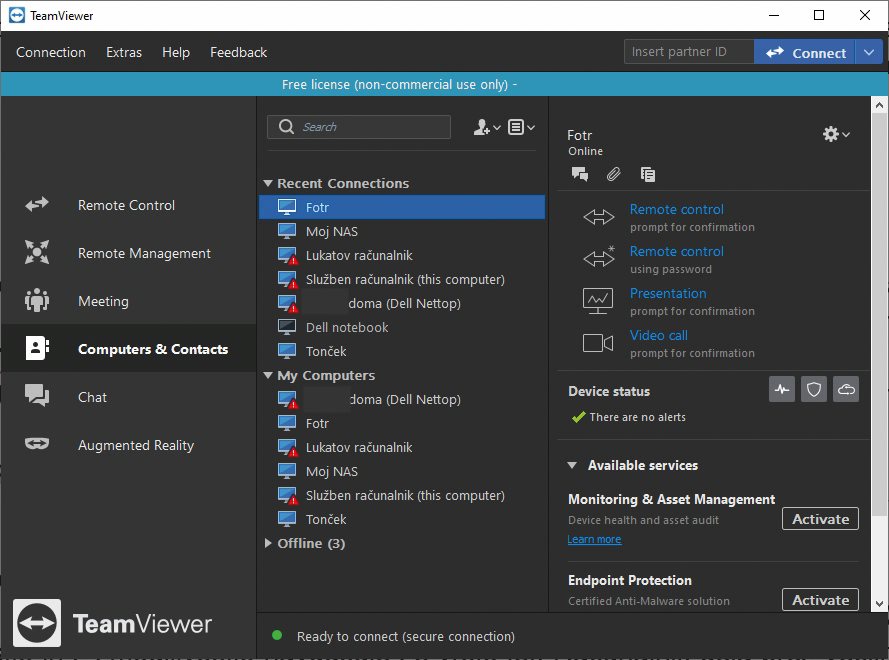Click the TeamViewer logo at bottom left
This screenshot has width=889, height=660.
click(x=37, y=623)
